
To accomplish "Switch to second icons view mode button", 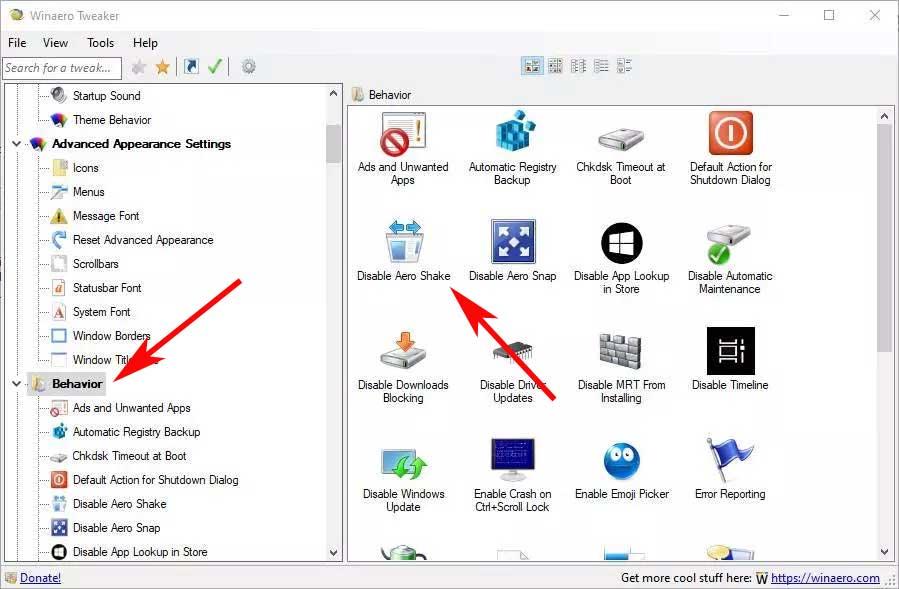I will 555,66.
